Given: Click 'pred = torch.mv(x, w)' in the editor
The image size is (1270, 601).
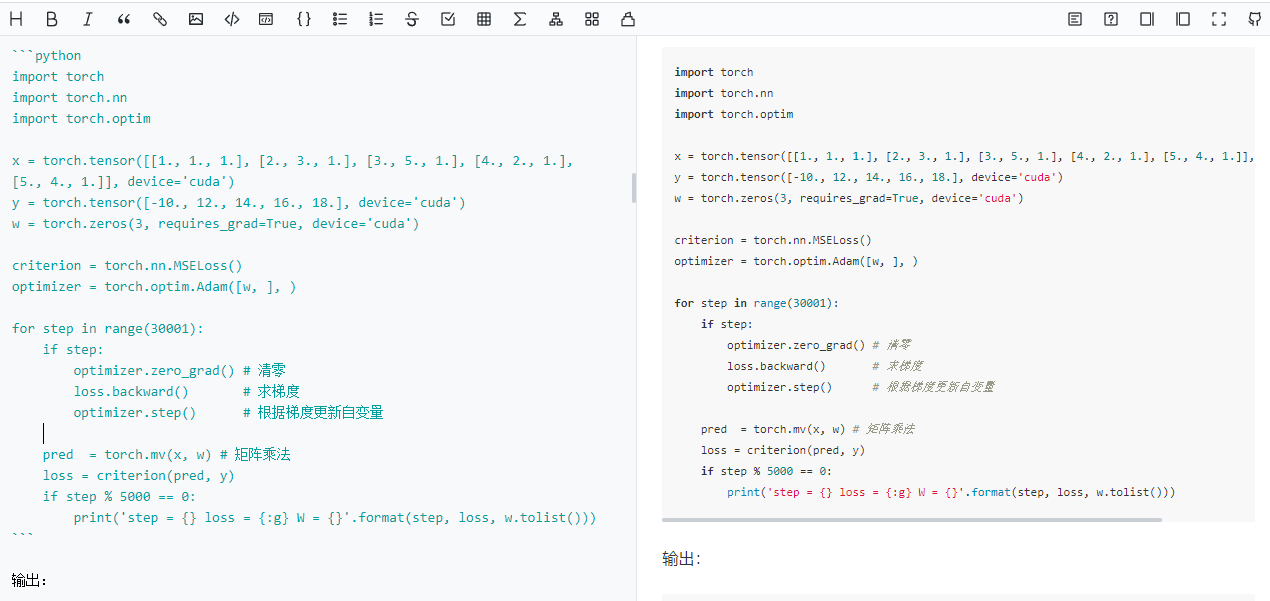Looking at the screenshot, I should pyautogui.click(x=127, y=454).
